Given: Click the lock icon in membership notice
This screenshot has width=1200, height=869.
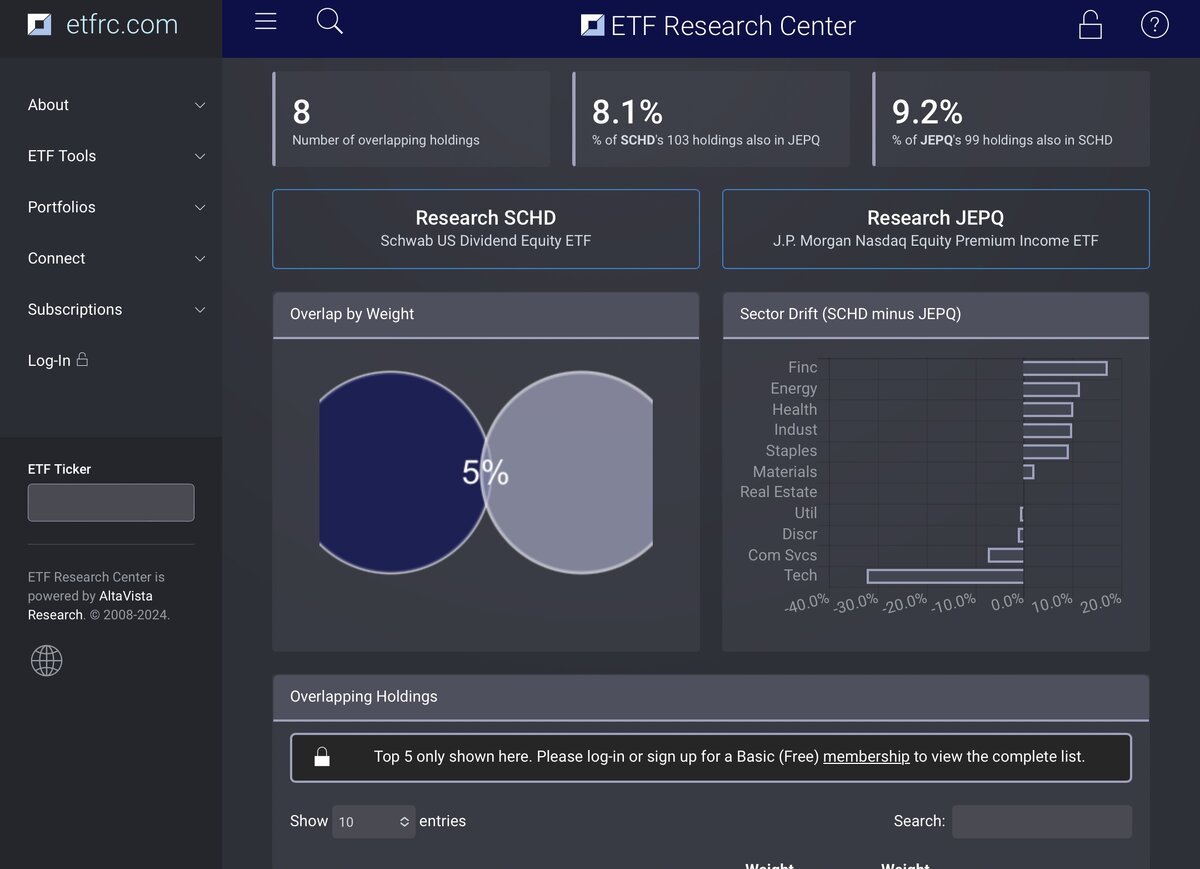Looking at the screenshot, I should (x=322, y=757).
